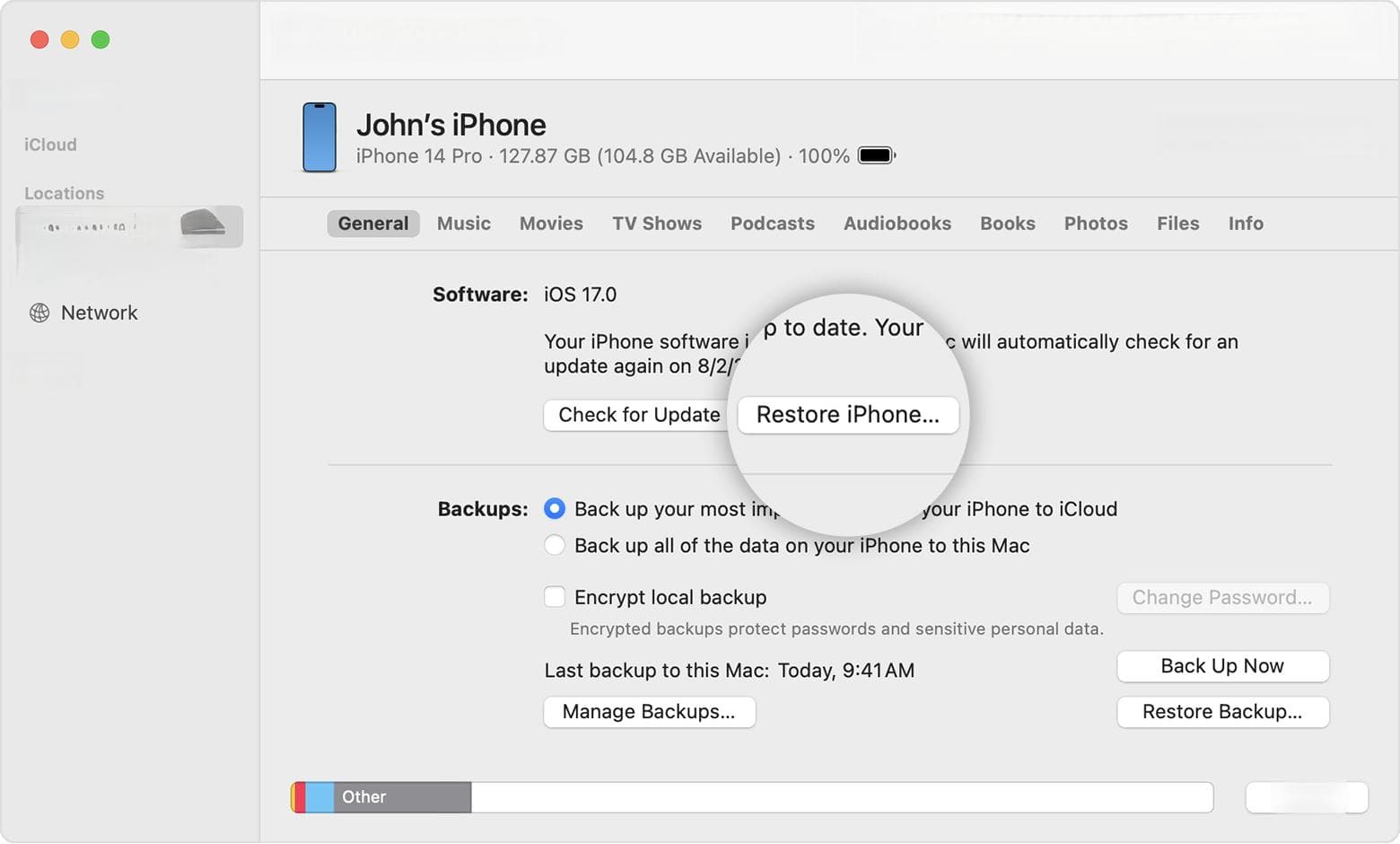Viewport: 1400px width, 844px height.
Task: Click the red close window button
Action: point(39,40)
